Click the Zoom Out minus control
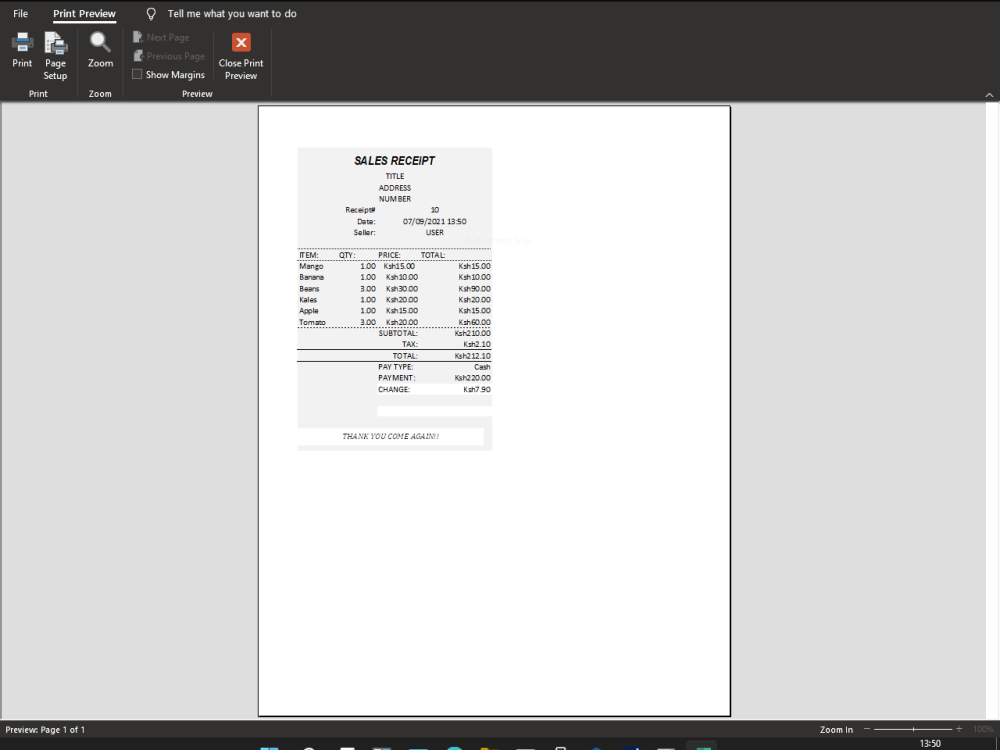 click(865, 729)
